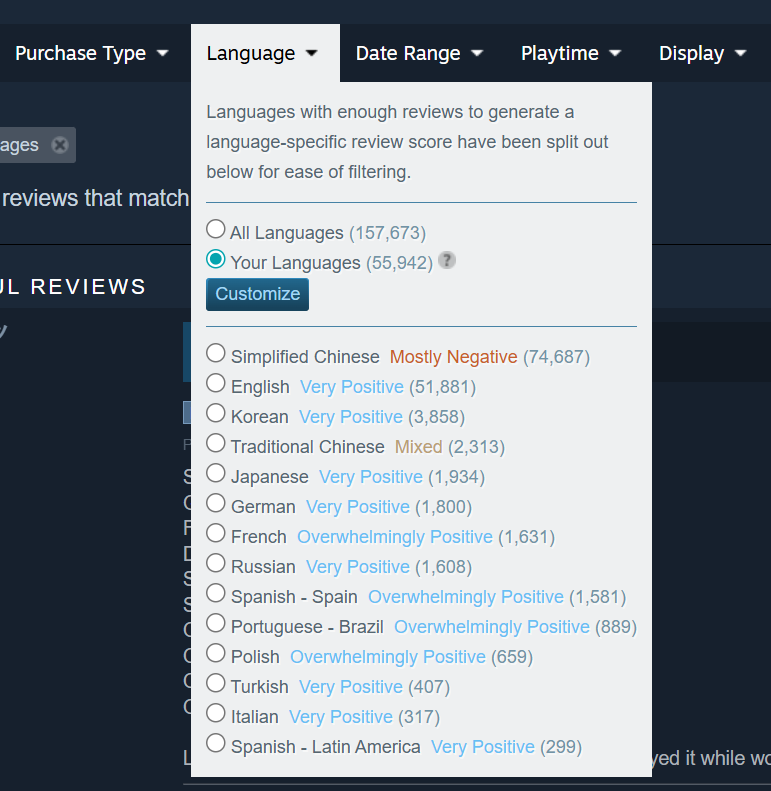
Task: Select the French language radio option
Action: point(215,533)
